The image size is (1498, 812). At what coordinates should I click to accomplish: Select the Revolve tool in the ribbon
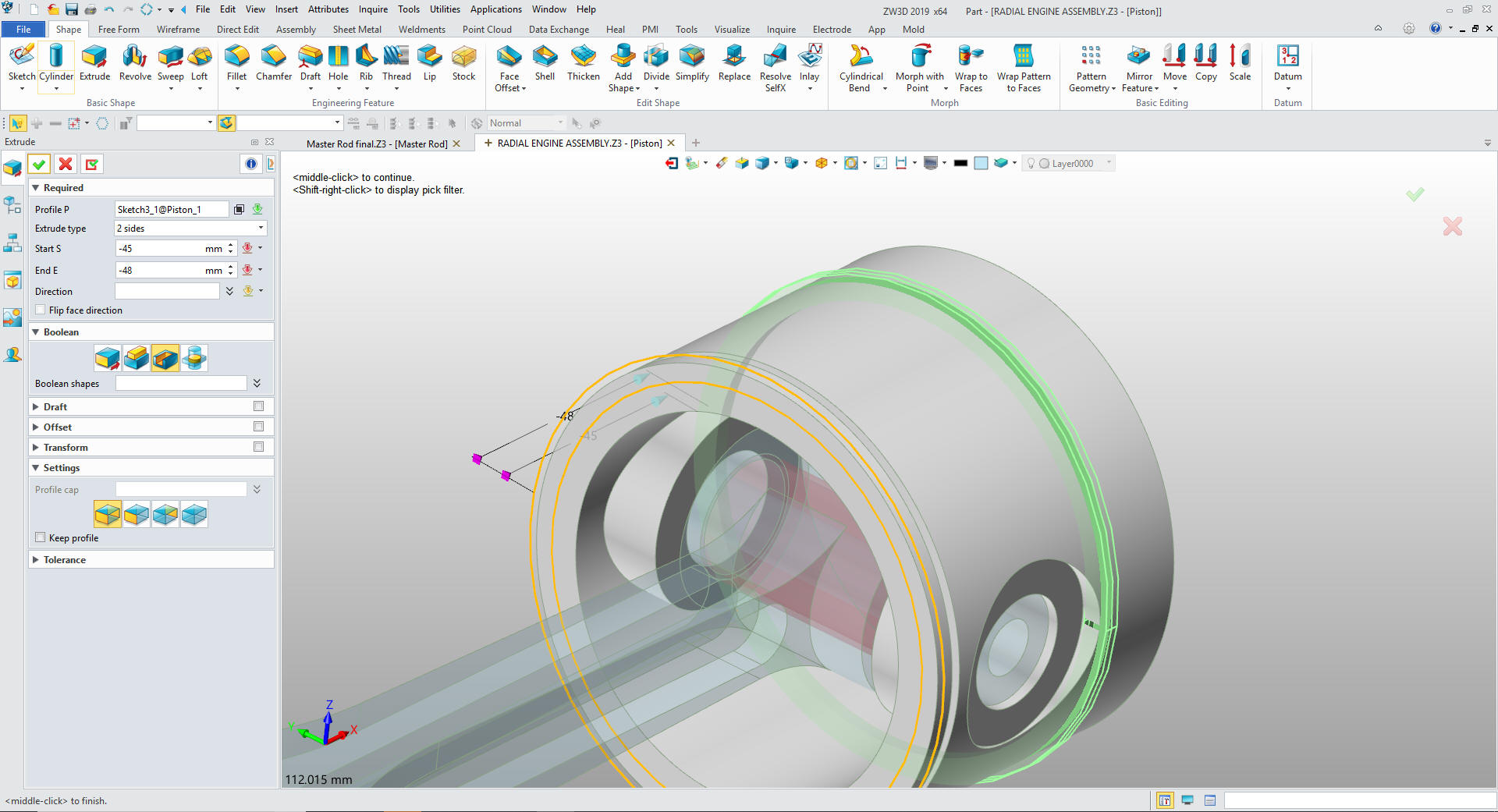135,62
